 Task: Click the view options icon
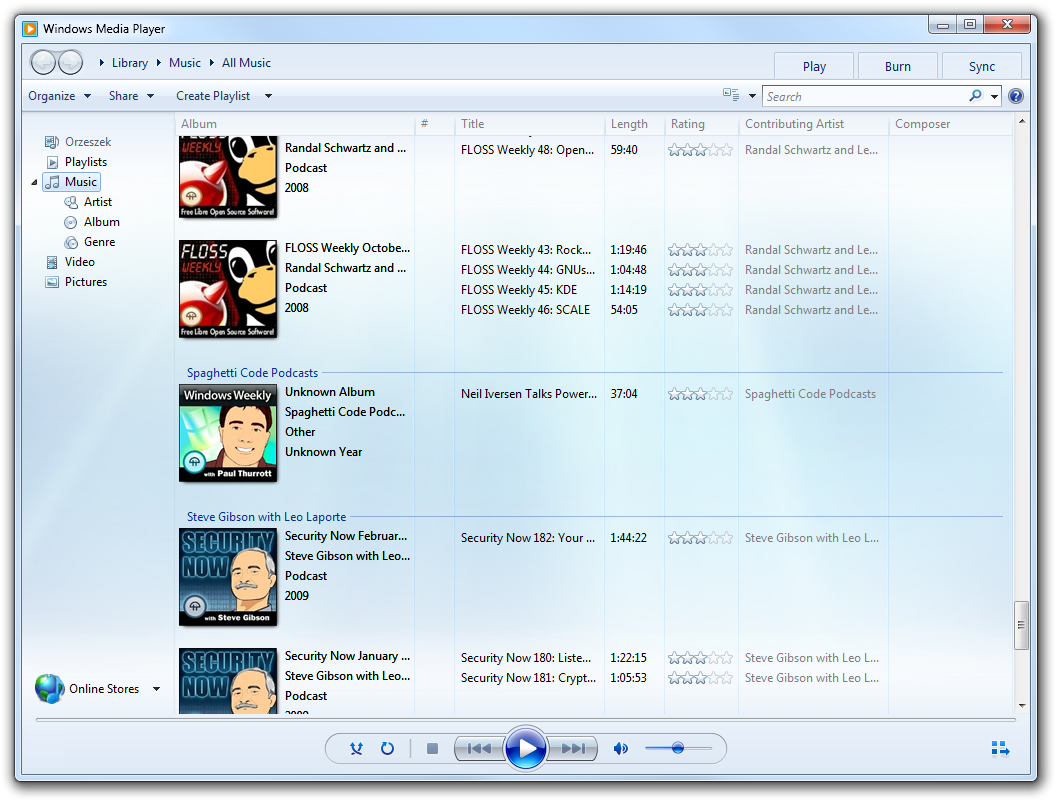[731, 95]
